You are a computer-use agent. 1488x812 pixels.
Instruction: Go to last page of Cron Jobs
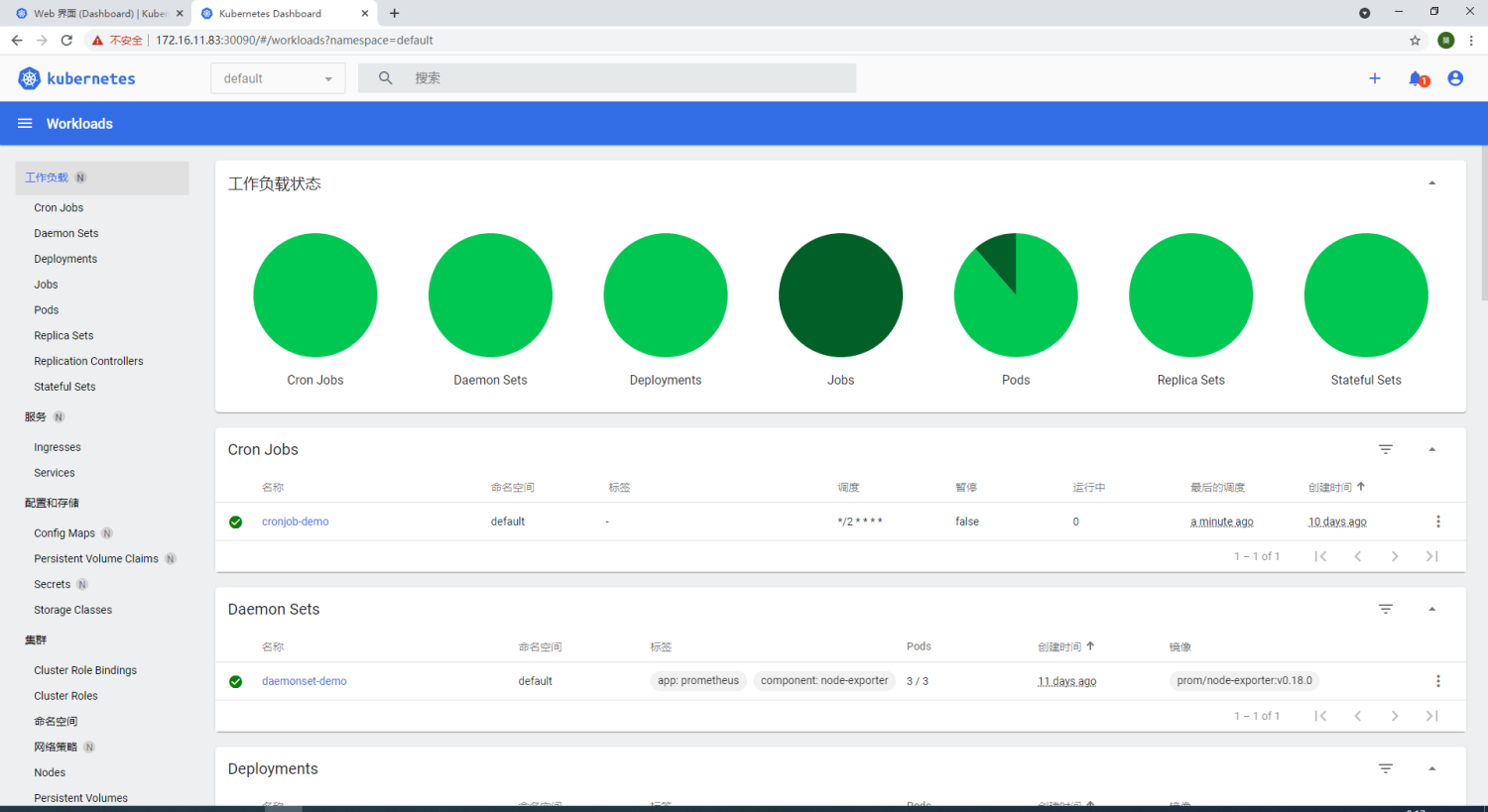pos(1431,556)
